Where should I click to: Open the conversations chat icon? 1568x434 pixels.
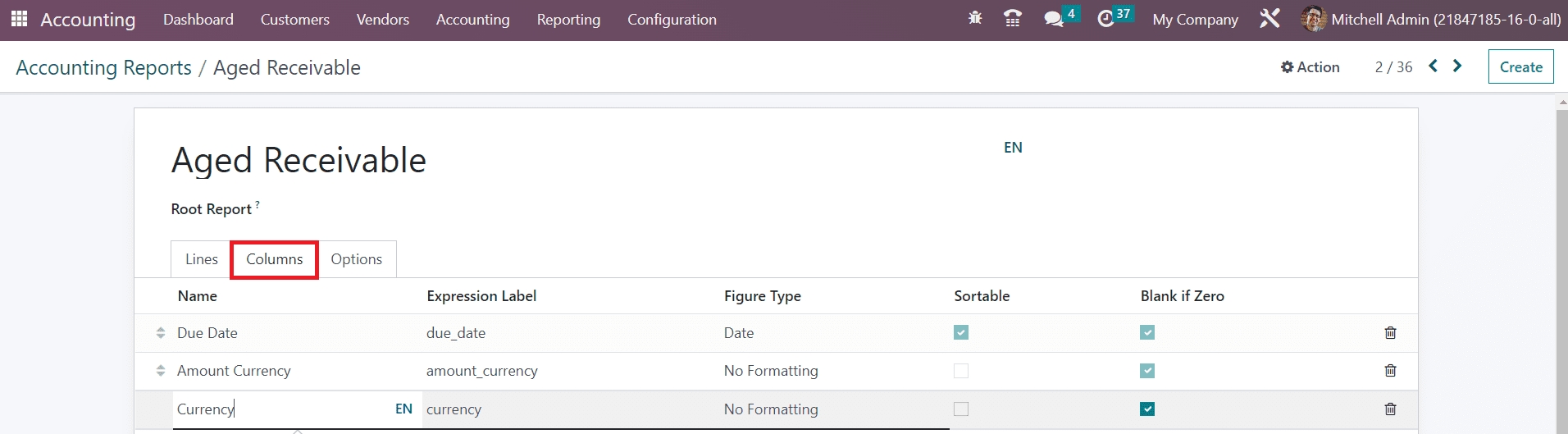[x=1053, y=19]
